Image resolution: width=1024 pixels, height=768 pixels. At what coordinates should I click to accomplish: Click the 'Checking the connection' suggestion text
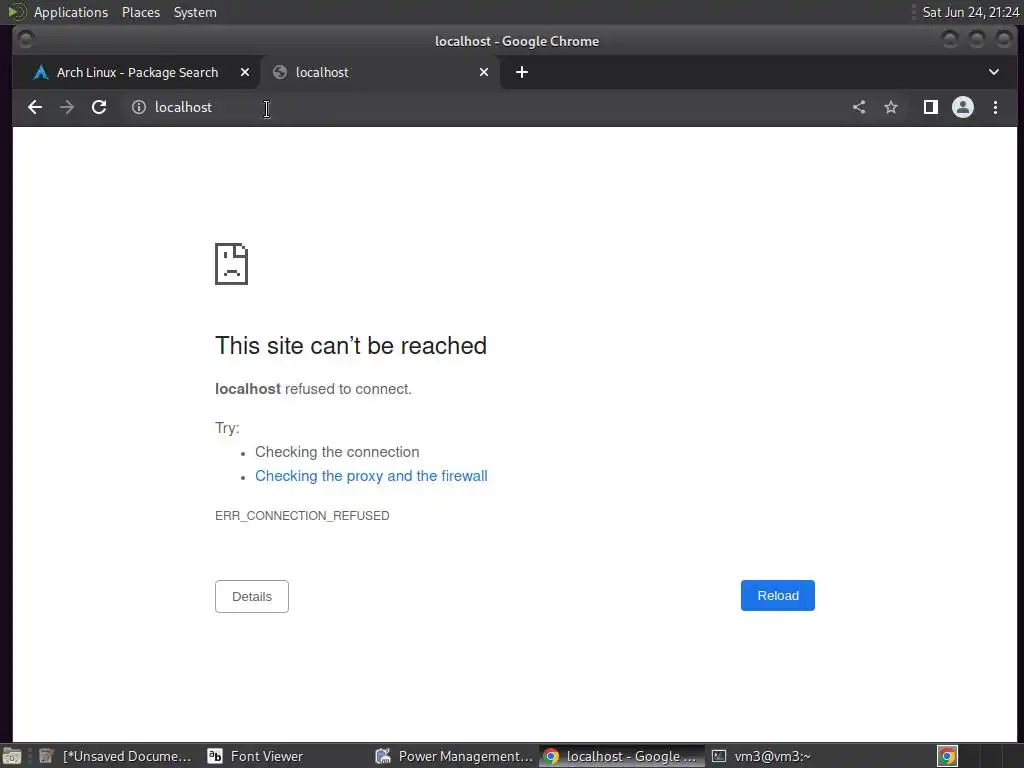tap(337, 452)
